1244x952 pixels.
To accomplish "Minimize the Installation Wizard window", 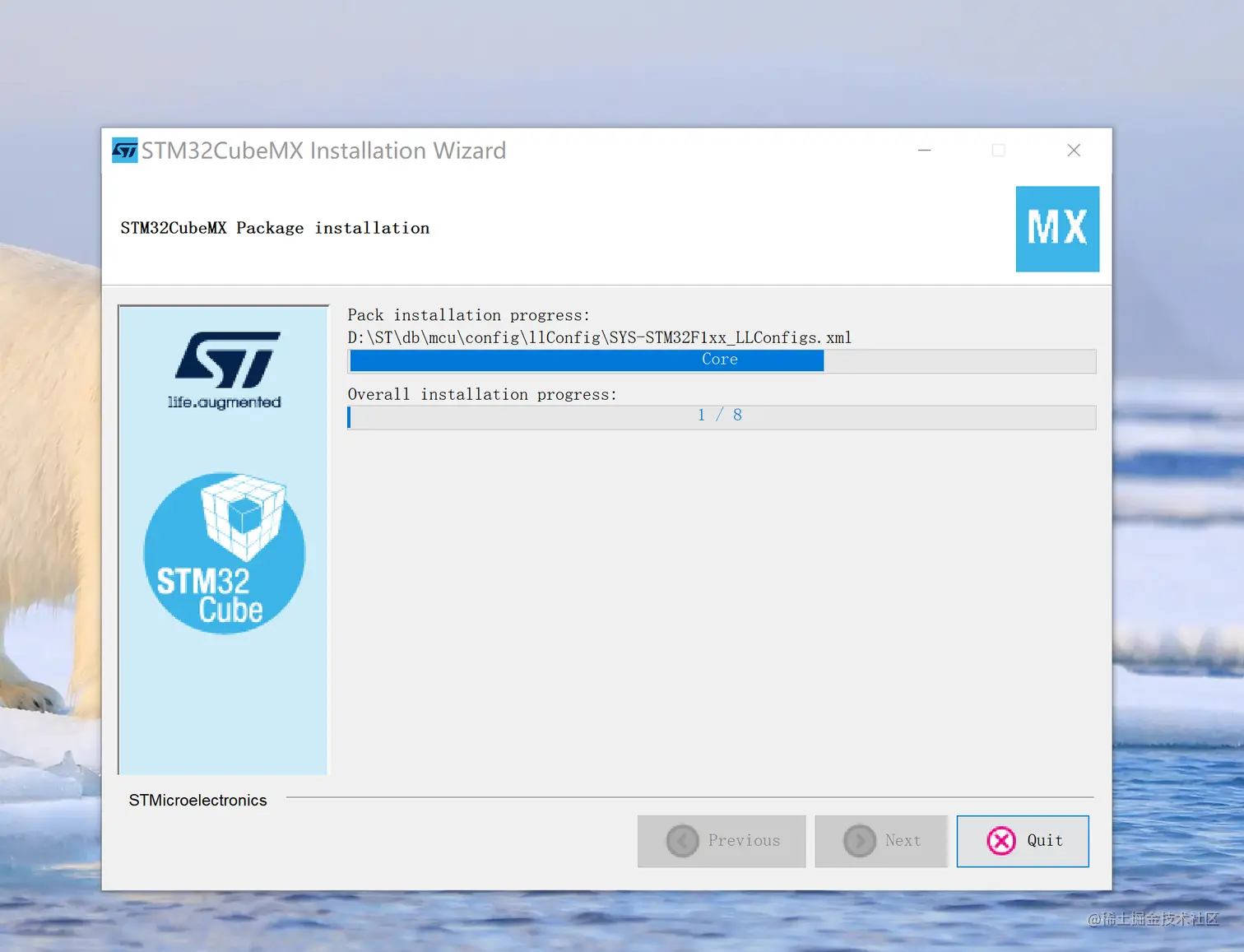I will point(925,151).
